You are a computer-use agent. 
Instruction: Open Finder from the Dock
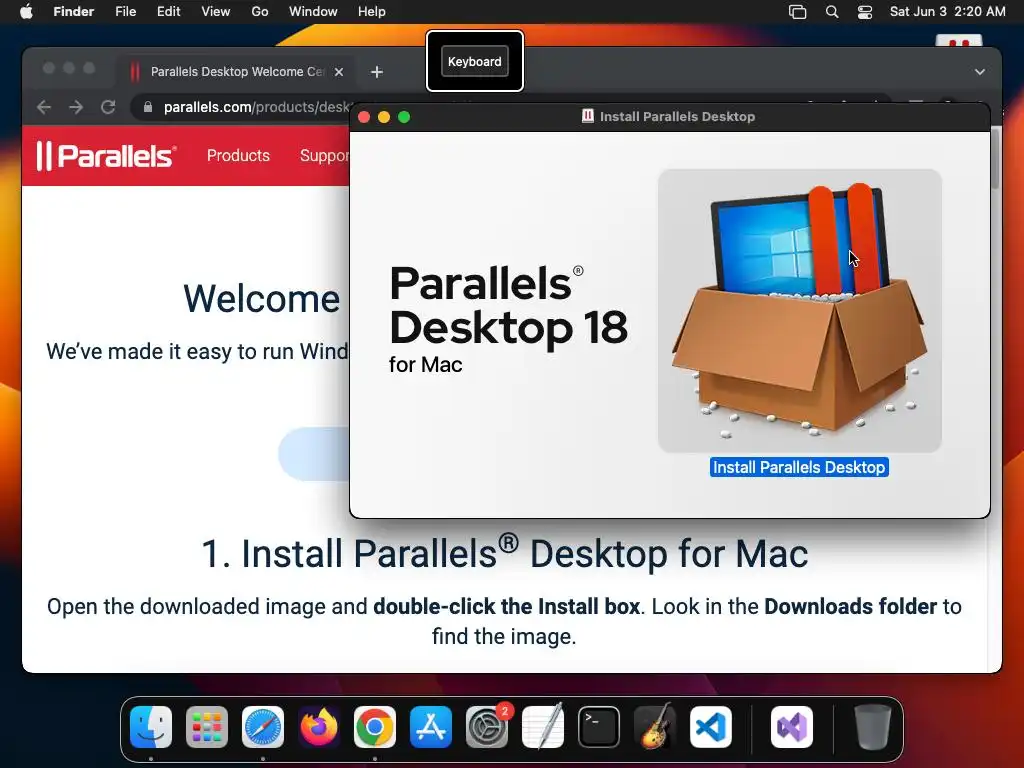(151, 727)
